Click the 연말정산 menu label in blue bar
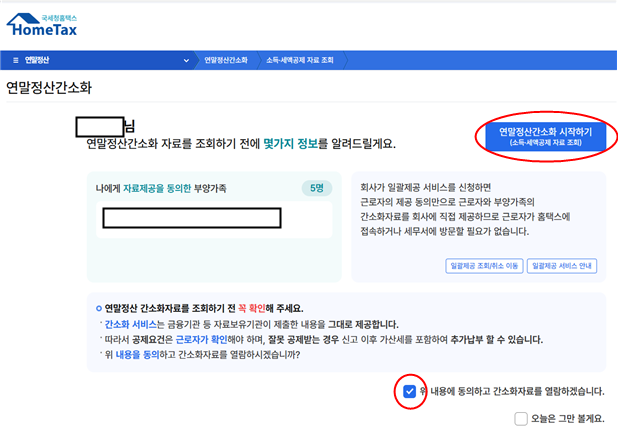Viewport: 618px width, 432px height. pyautogui.click(x=36, y=61)
